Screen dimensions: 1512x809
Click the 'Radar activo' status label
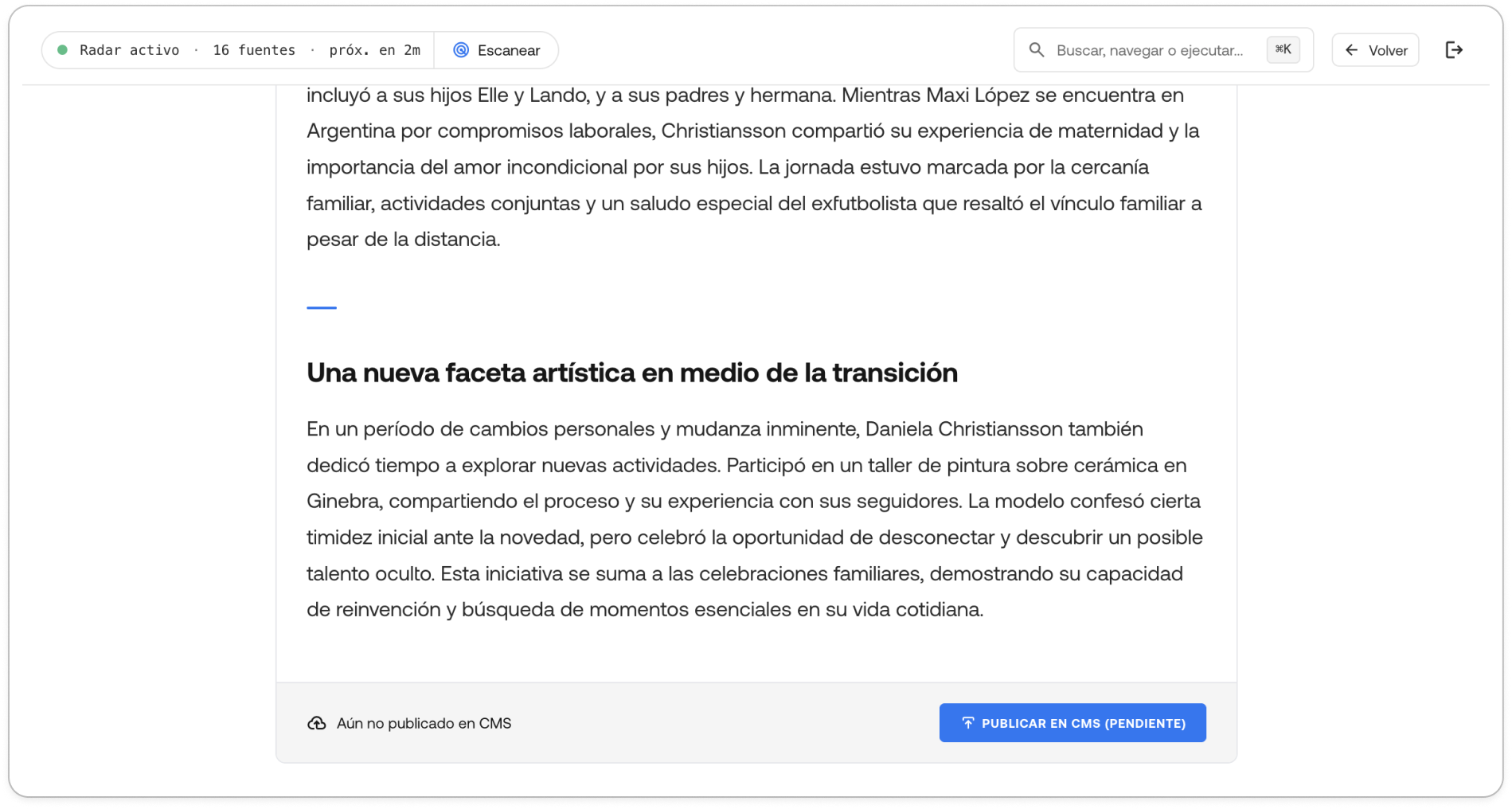click(129, 50)
